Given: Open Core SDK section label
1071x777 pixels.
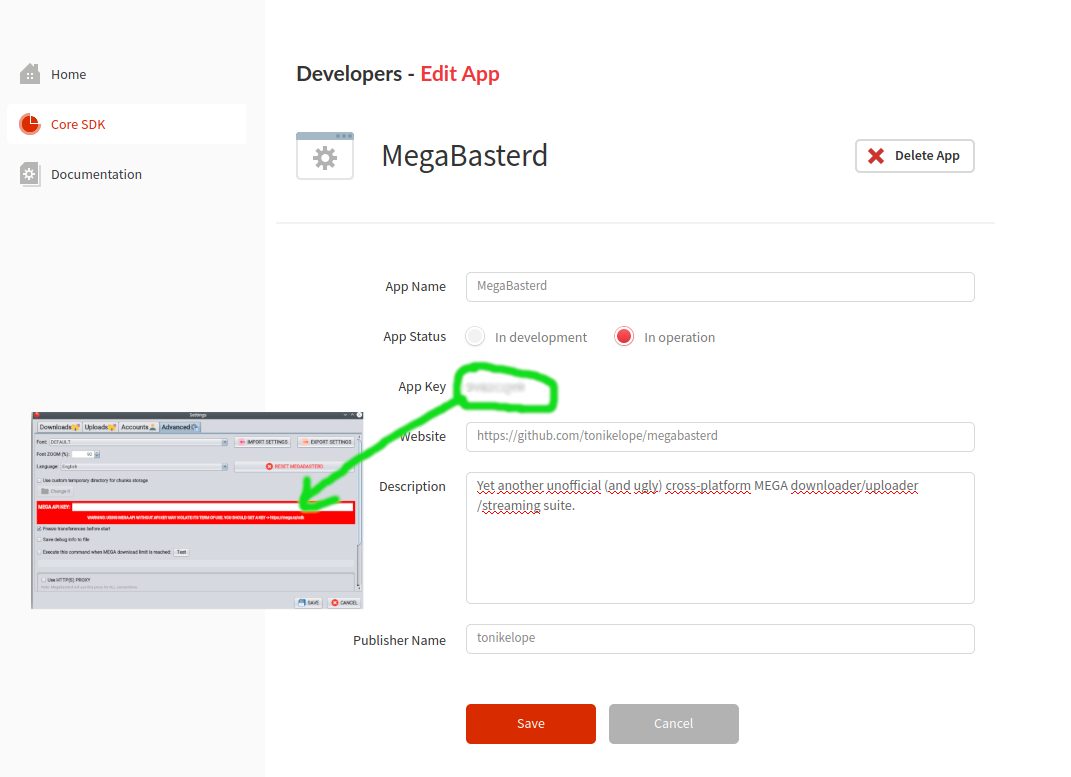Looking at the screenshot, I should coord(78,124).
